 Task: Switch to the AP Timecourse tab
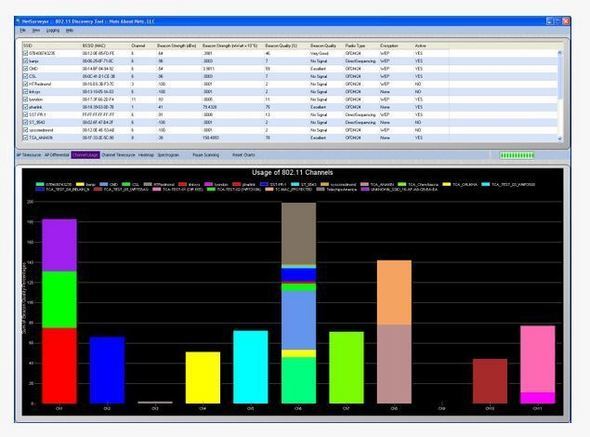[29, 155]
